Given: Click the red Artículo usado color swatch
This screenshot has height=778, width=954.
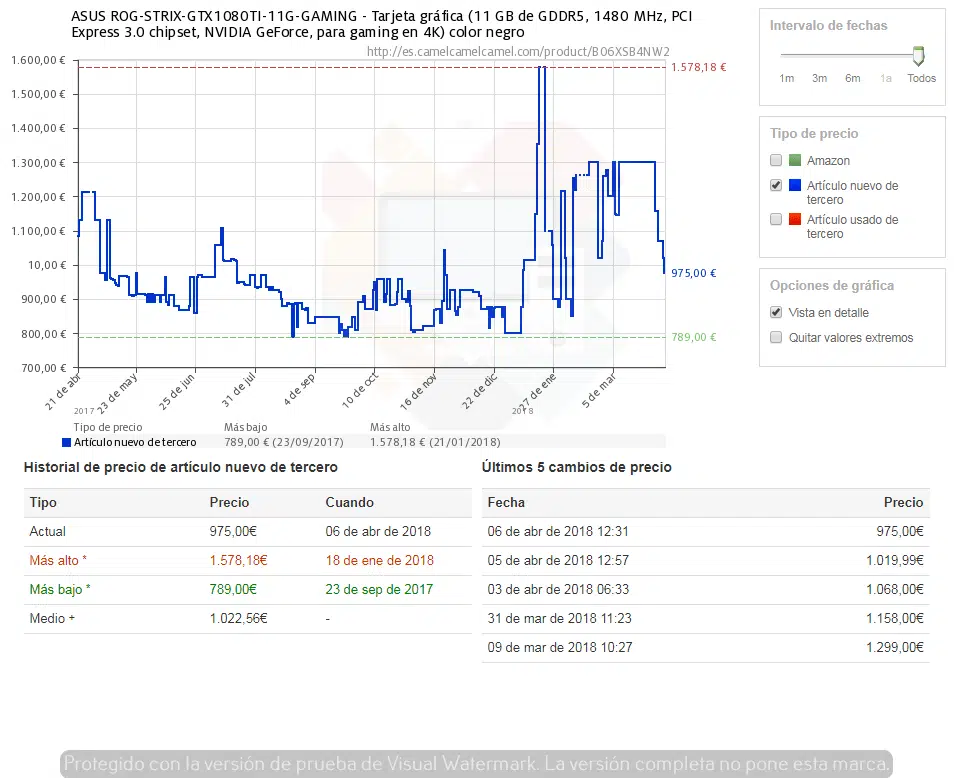Looking at the screenshot, I should [x=795, y=219].
